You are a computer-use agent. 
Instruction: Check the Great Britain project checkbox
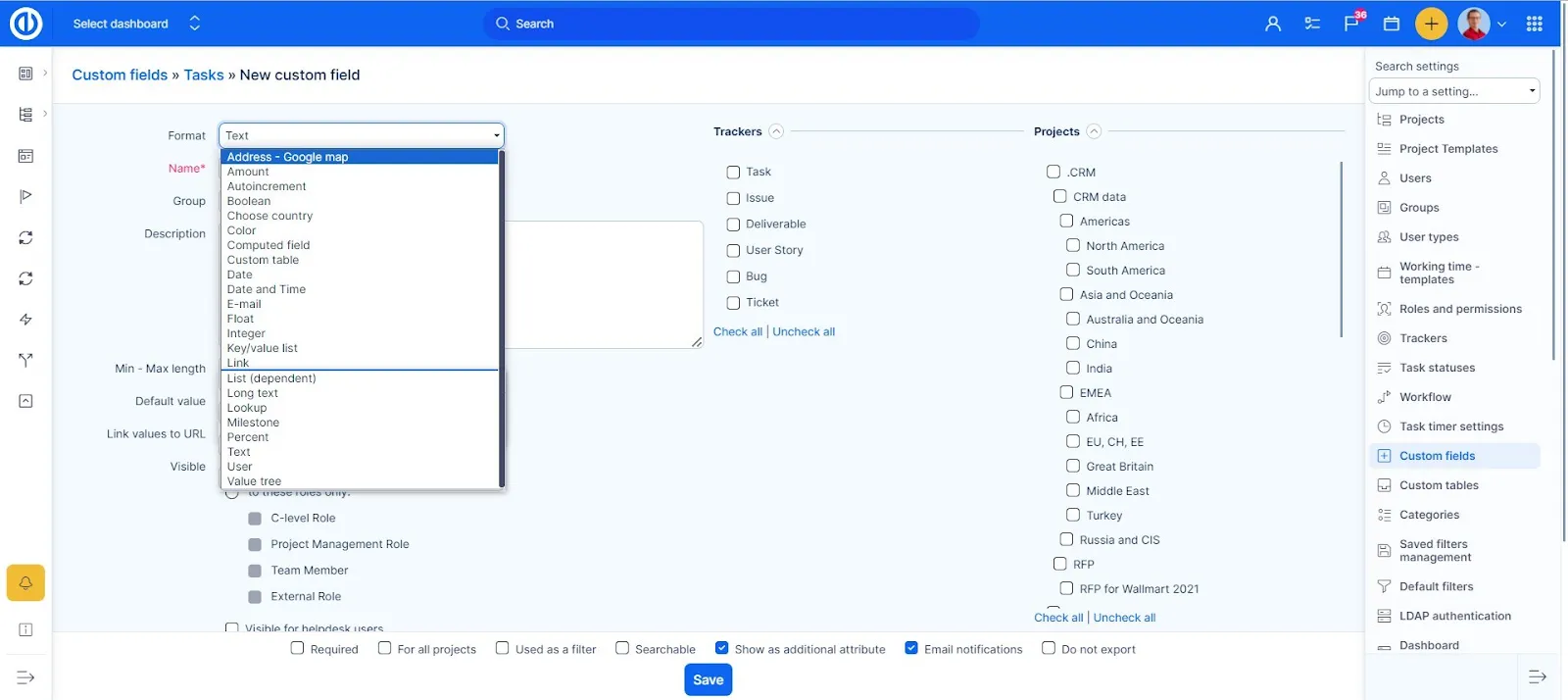1073,466
